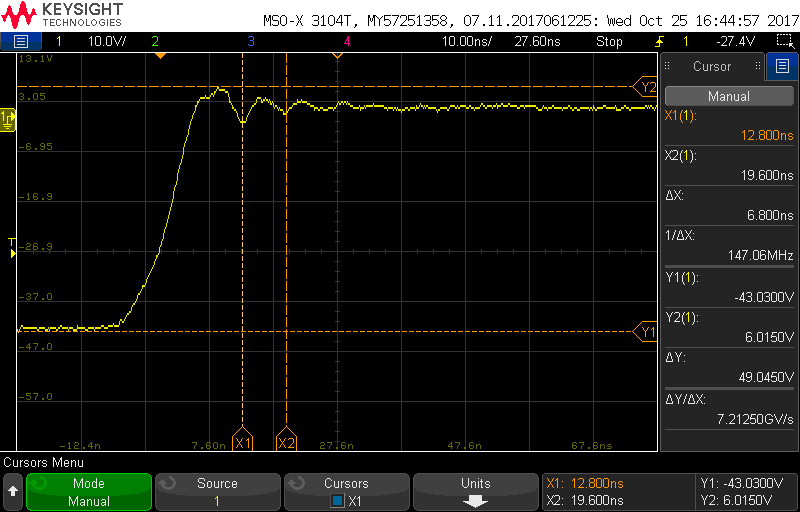Select channel 1 scale 10.0V/
Image resolution: width=800 pixels, height=512 pixels.
pyautogui.click(x=105, y=41)
